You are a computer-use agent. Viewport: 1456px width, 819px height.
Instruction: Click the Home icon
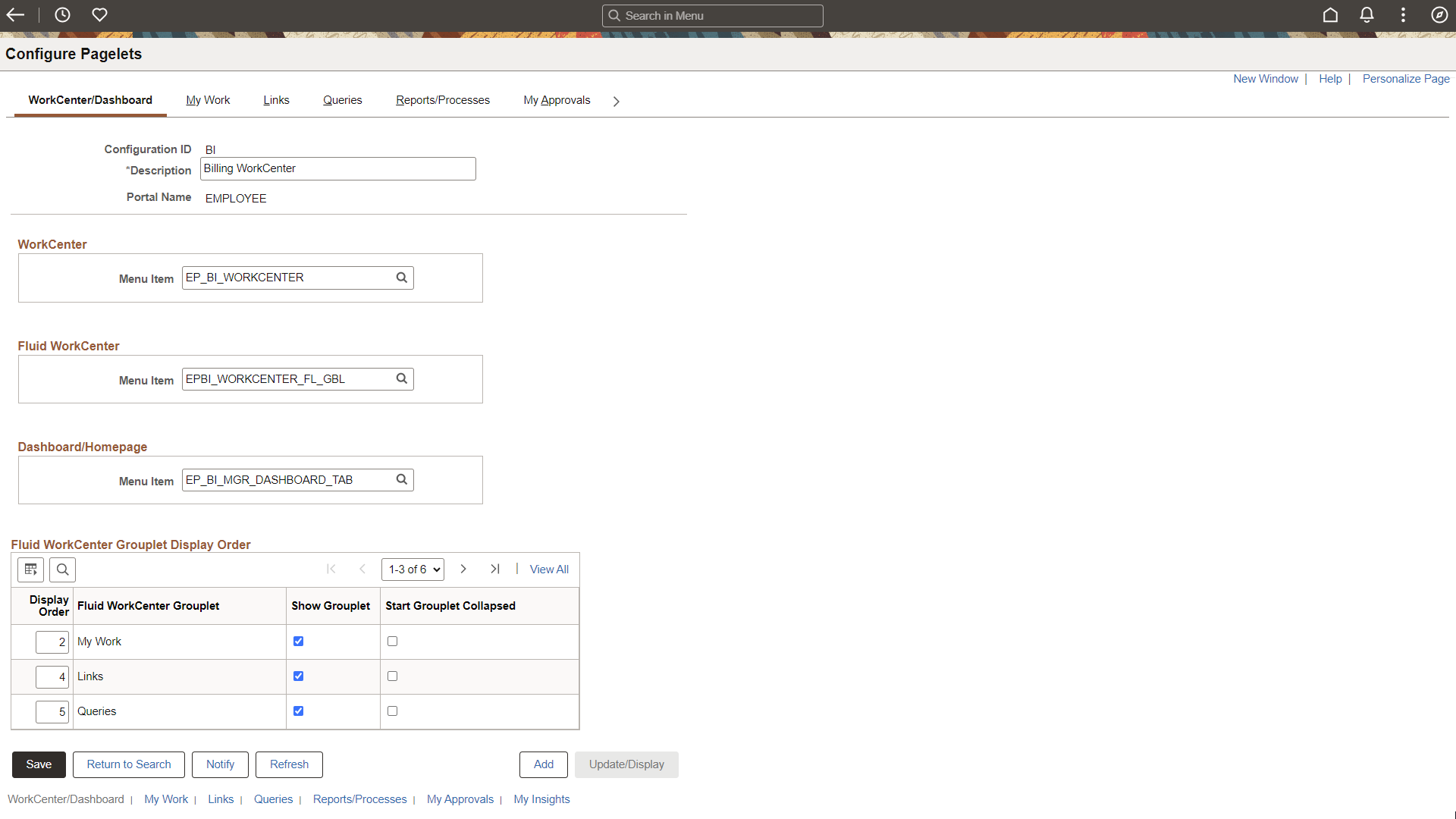[1329, 14]
